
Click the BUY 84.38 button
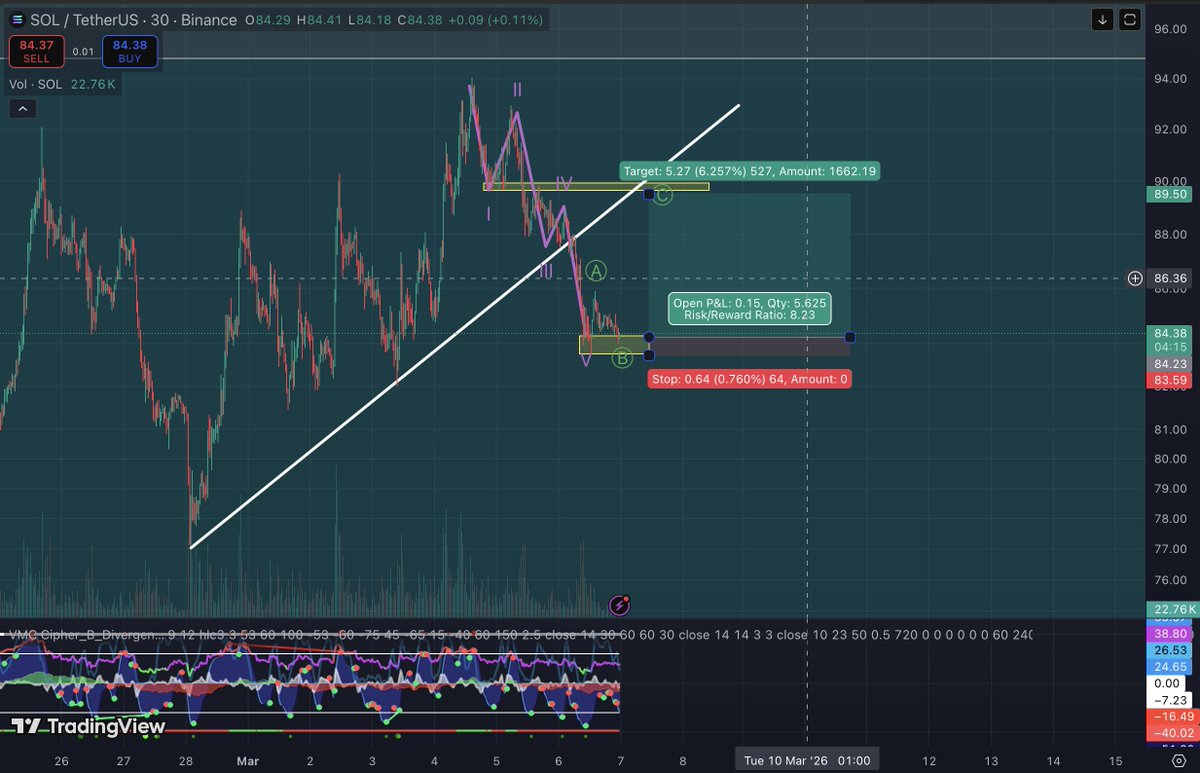[x=130, y=50]
